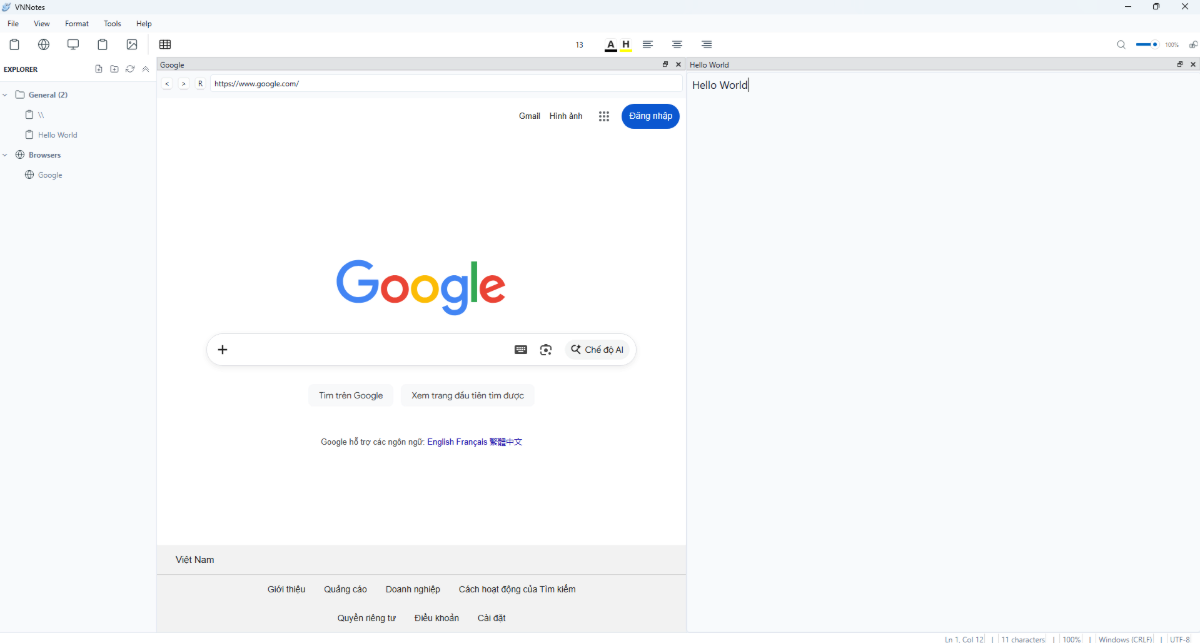Click the Google search input box
1200x643 pixels.
pos(370,350)
